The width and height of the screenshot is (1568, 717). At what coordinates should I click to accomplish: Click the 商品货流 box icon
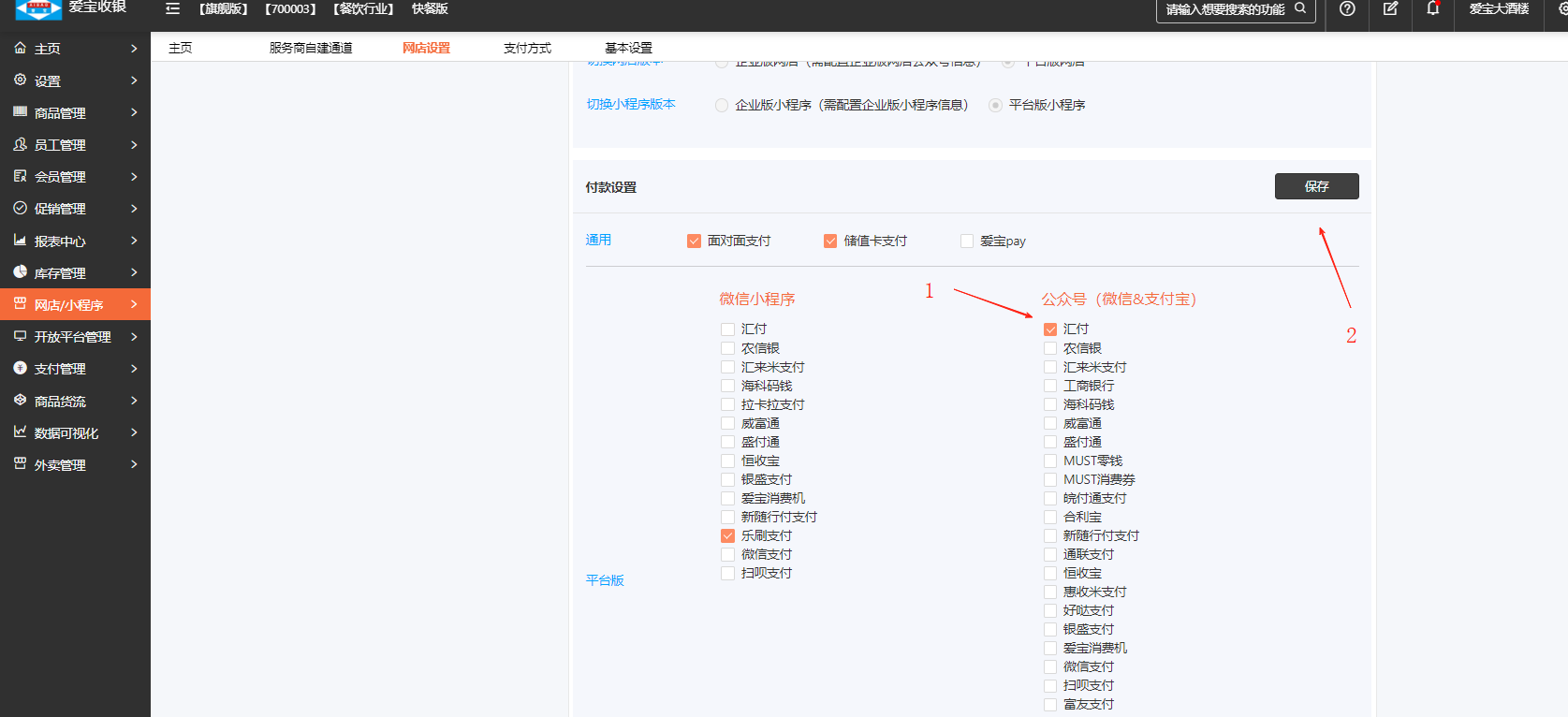pyautogui.click(x=20, y=401)
